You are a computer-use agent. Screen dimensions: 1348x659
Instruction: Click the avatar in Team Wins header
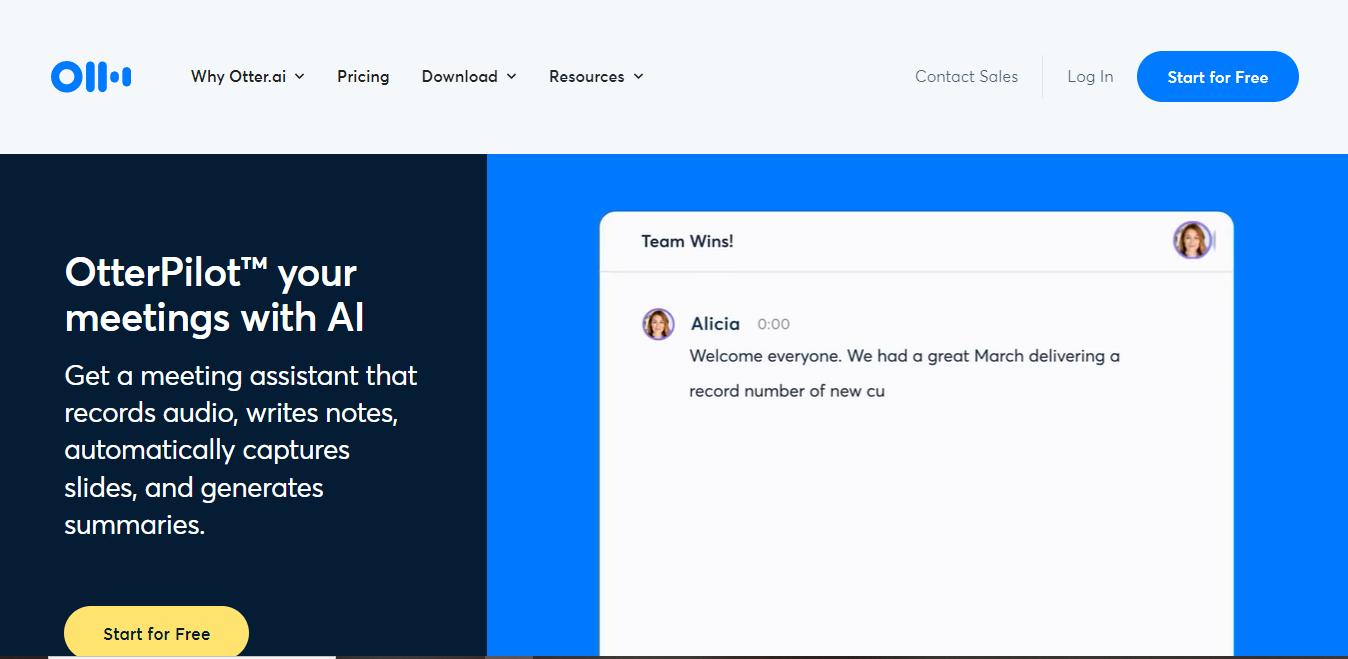[x=1192, y=240]
